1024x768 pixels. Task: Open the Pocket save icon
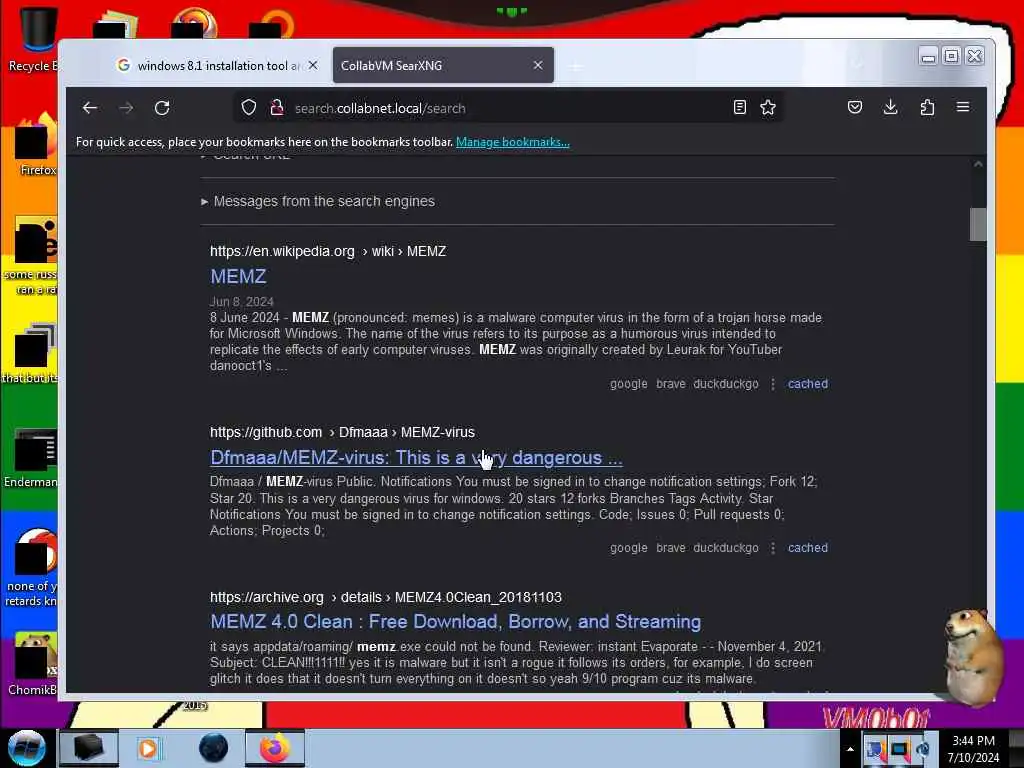point(855,107)
